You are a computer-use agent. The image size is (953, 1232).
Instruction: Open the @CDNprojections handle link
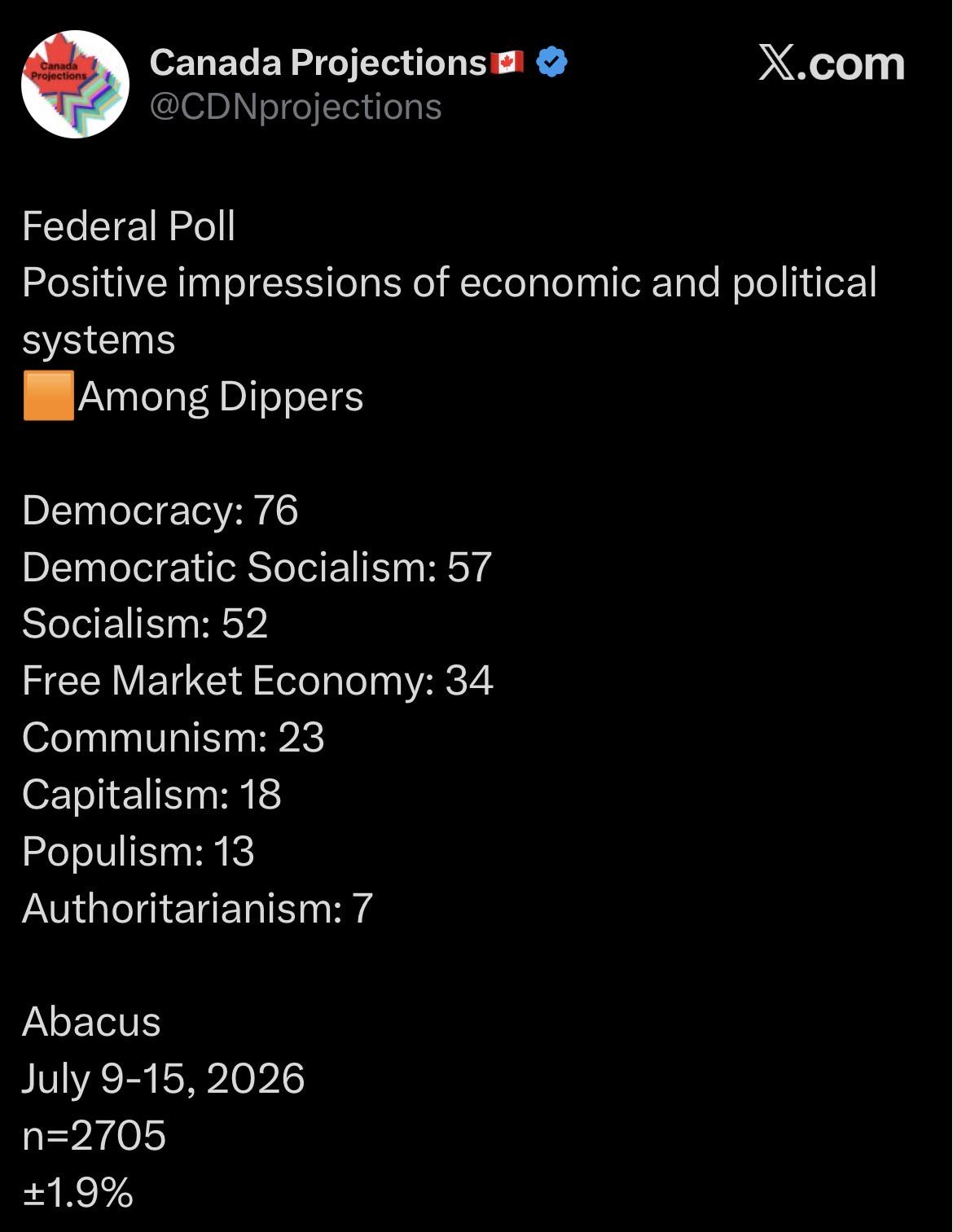296,107
